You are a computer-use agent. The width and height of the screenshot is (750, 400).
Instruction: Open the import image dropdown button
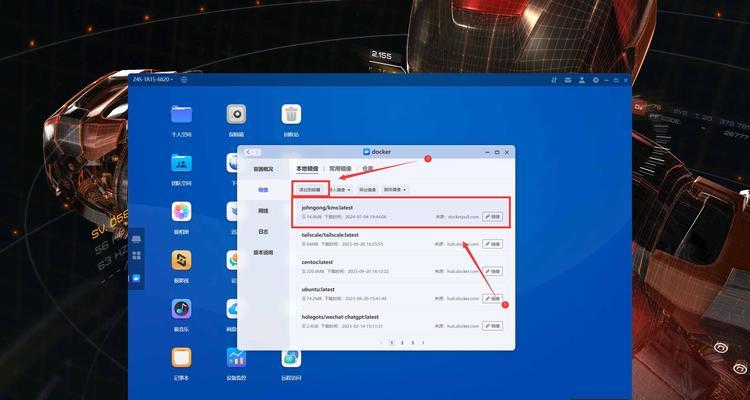pos(341,190)
